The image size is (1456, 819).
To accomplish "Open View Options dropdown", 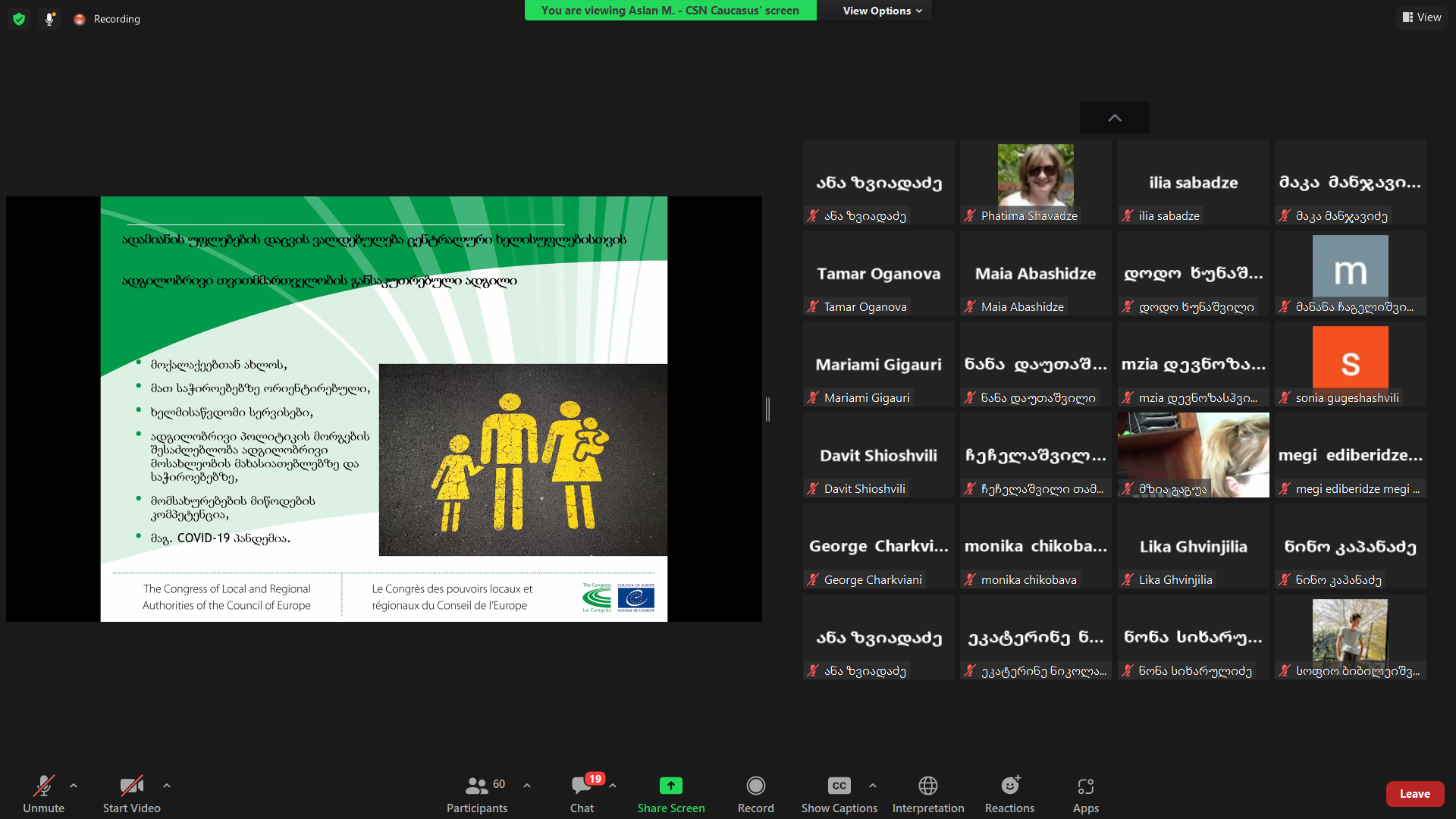I will (882, 11).
